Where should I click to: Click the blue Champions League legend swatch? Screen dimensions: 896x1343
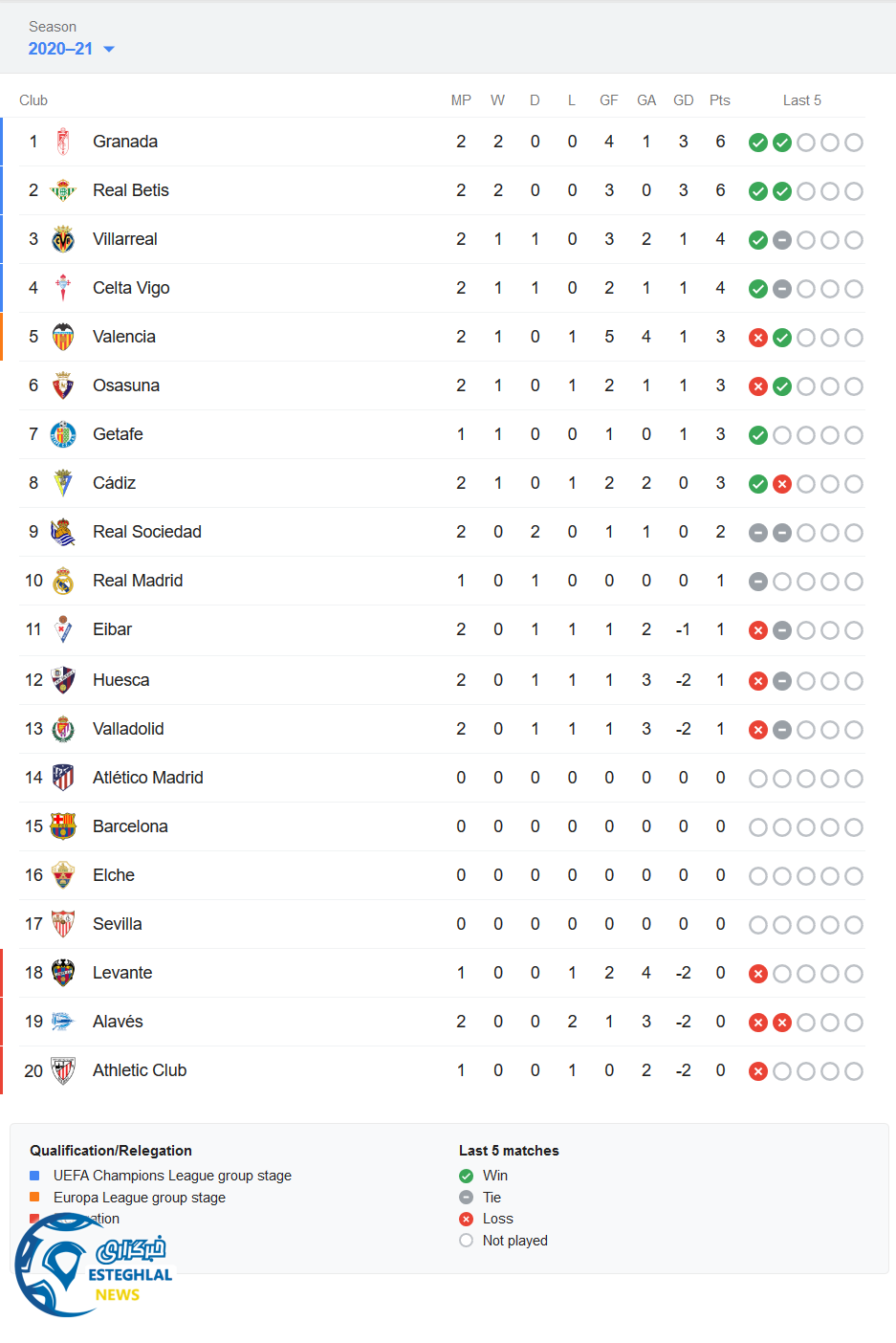click(x=34, y=1176)
